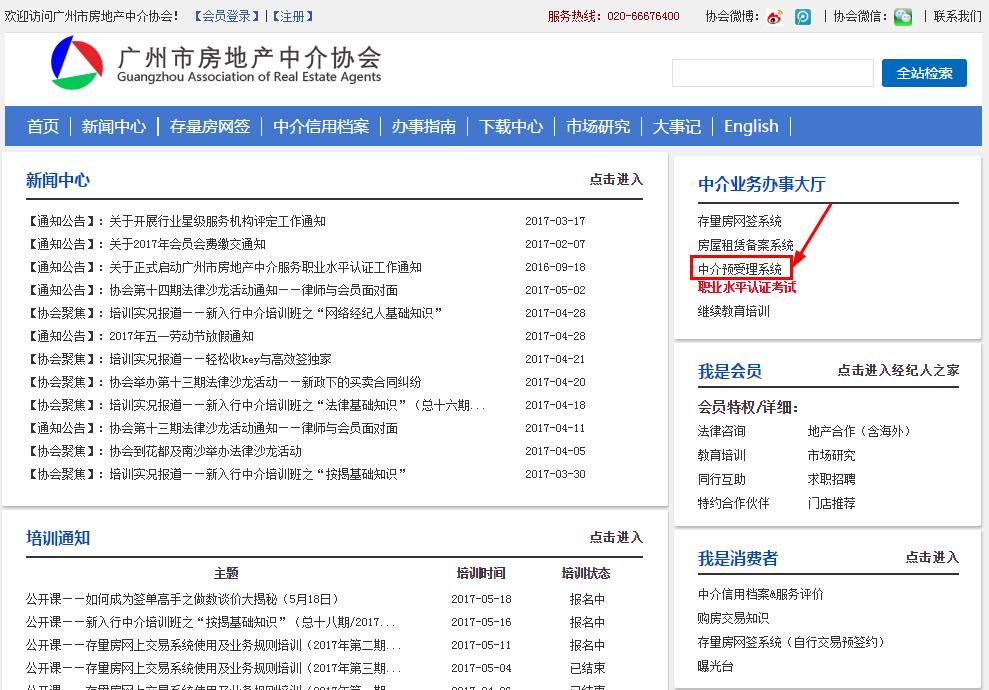
Task: Go to 首页 in navigation bar
Action: pyautogui.click(x=43, y=127)
